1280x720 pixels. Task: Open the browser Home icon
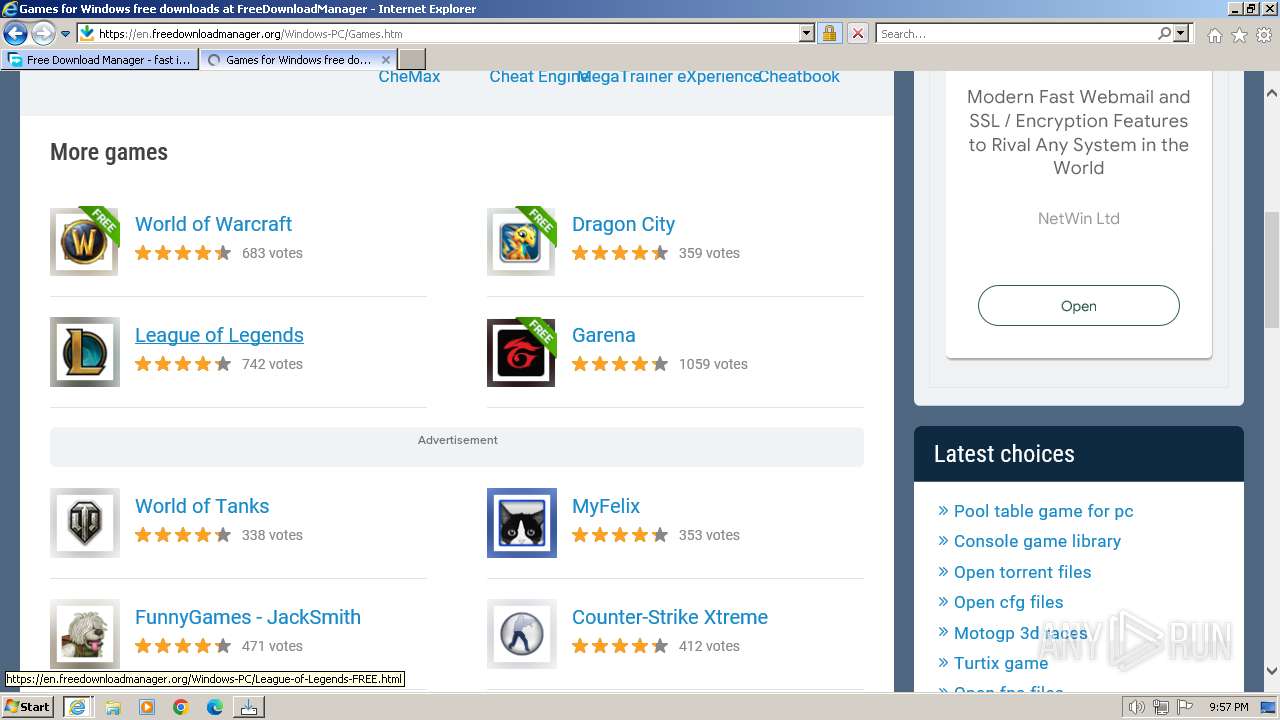point(1214,35)
